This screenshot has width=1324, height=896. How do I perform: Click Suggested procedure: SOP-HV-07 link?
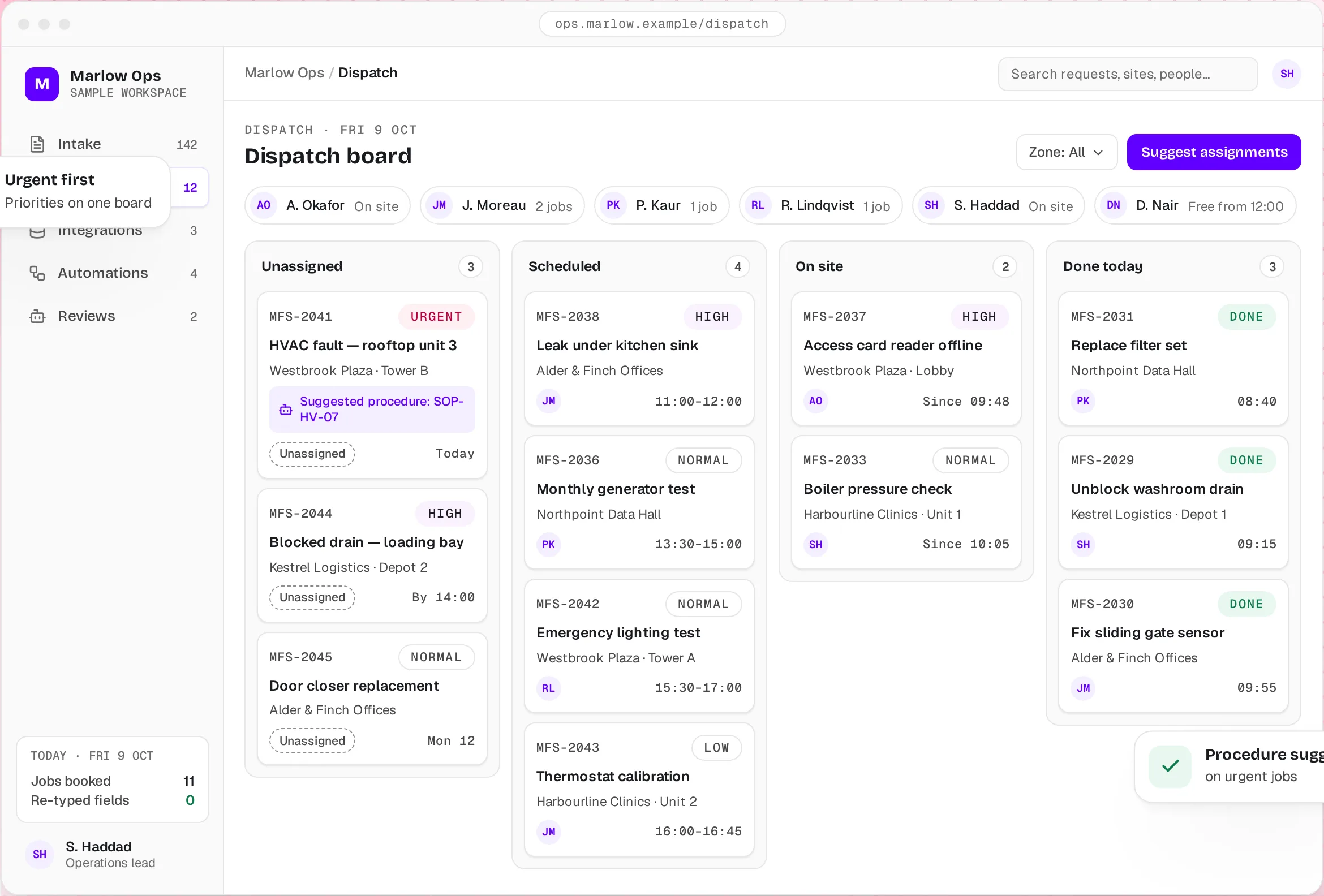372,410
